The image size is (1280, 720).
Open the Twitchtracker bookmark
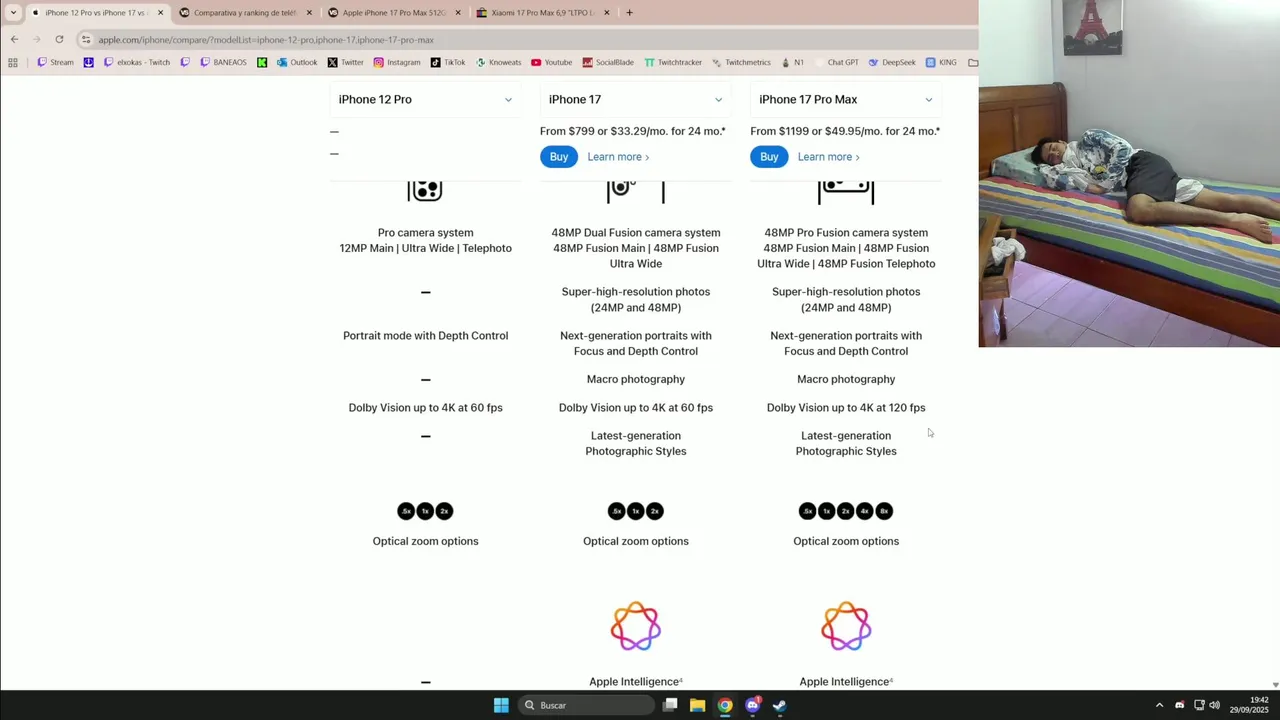point(673,62)
